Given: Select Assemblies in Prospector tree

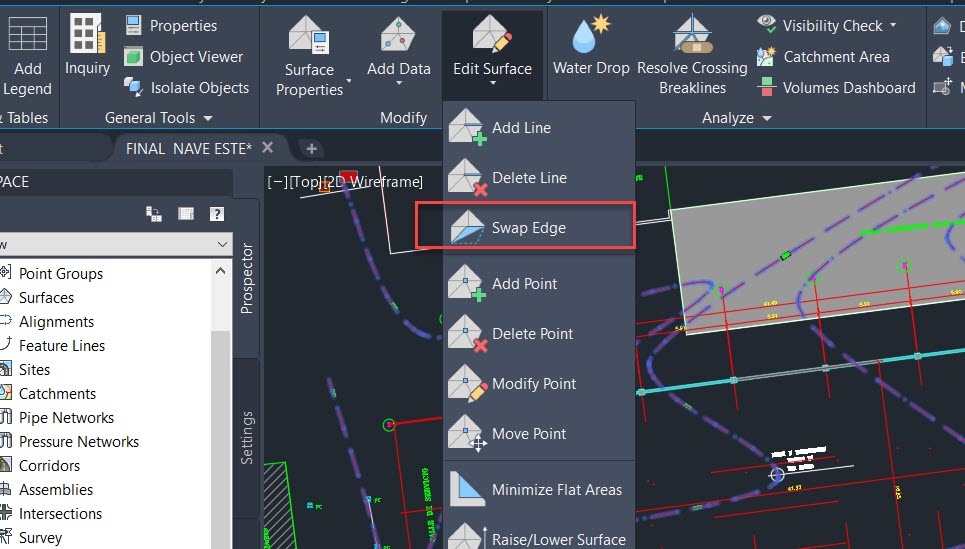Looking at the screenshot, I should click(x=56, y=489).
